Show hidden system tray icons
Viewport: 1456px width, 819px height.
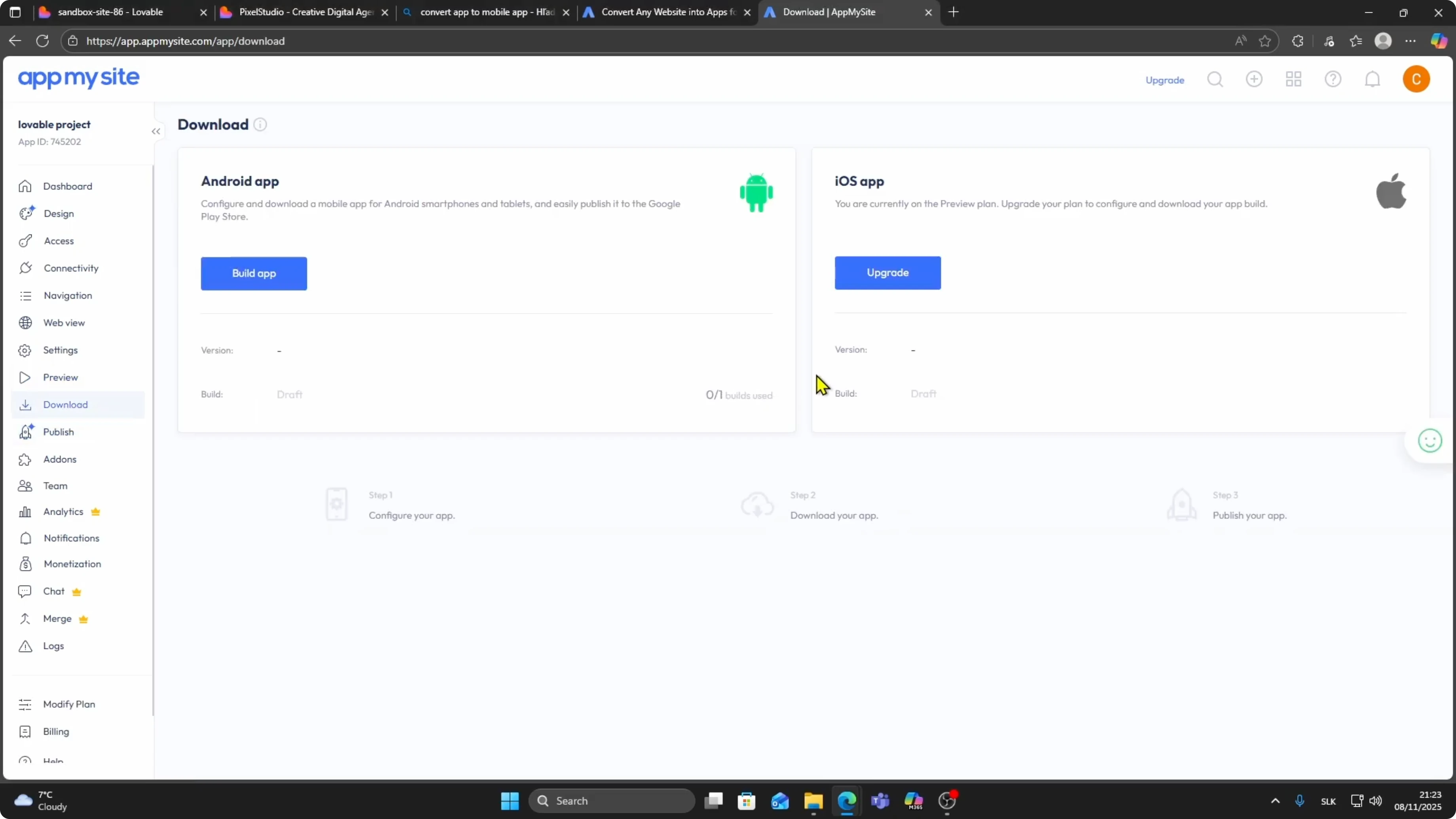[x=1275, y=801]
